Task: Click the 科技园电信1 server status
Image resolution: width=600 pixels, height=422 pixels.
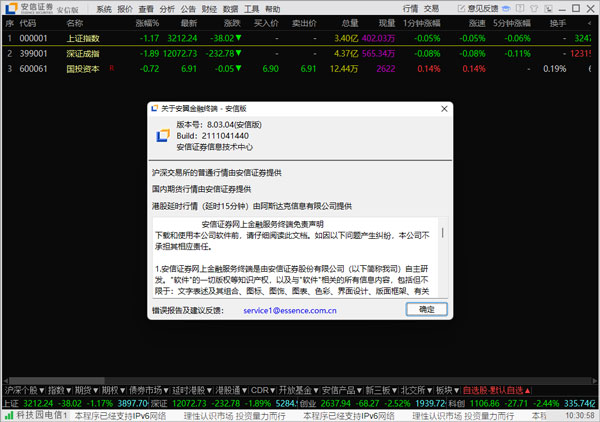Action: pyautogui.click(x=42, y=415)
